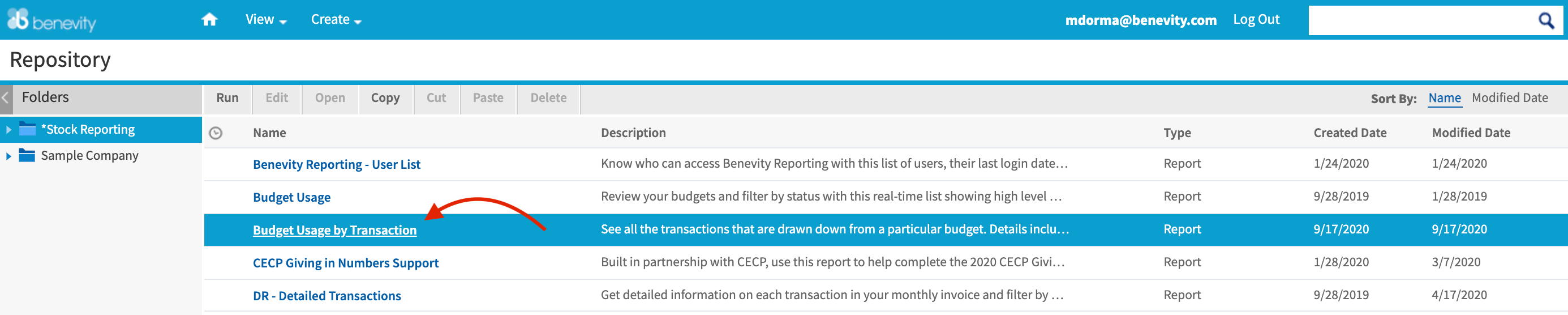
Task: Open CECP Giving in Numbers Support report
Action: [x=346, y=263]
